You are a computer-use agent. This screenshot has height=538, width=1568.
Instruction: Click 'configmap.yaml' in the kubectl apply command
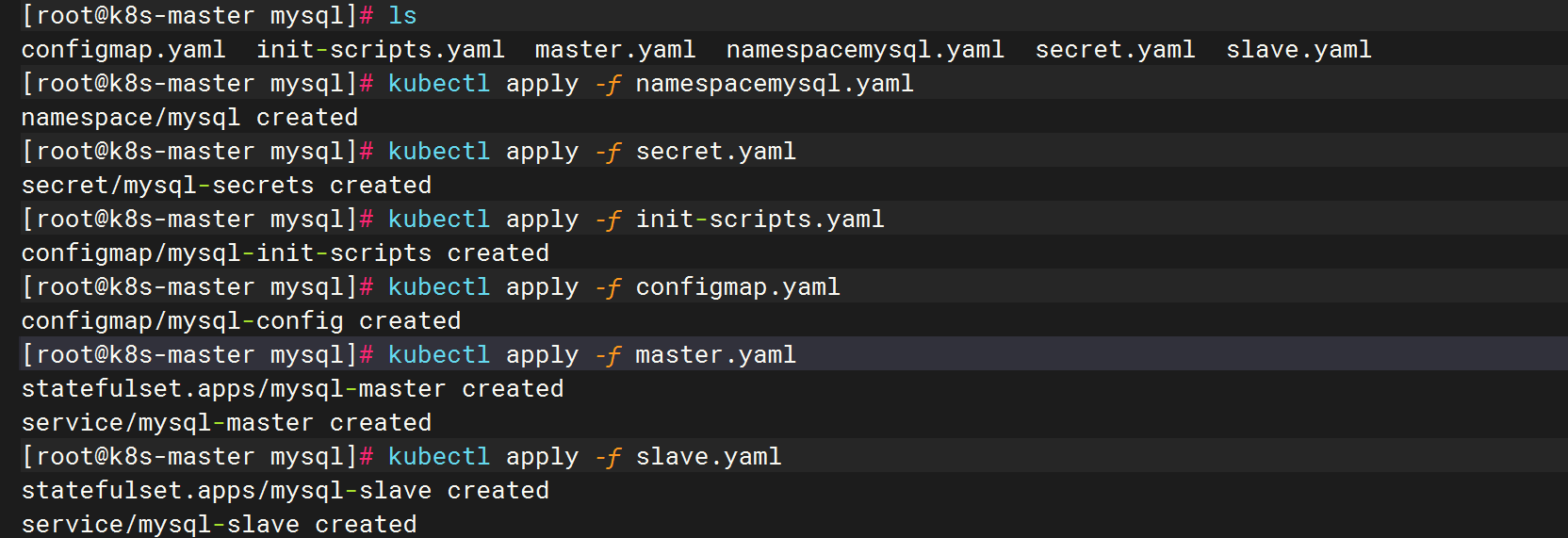[x=738, y=287]
